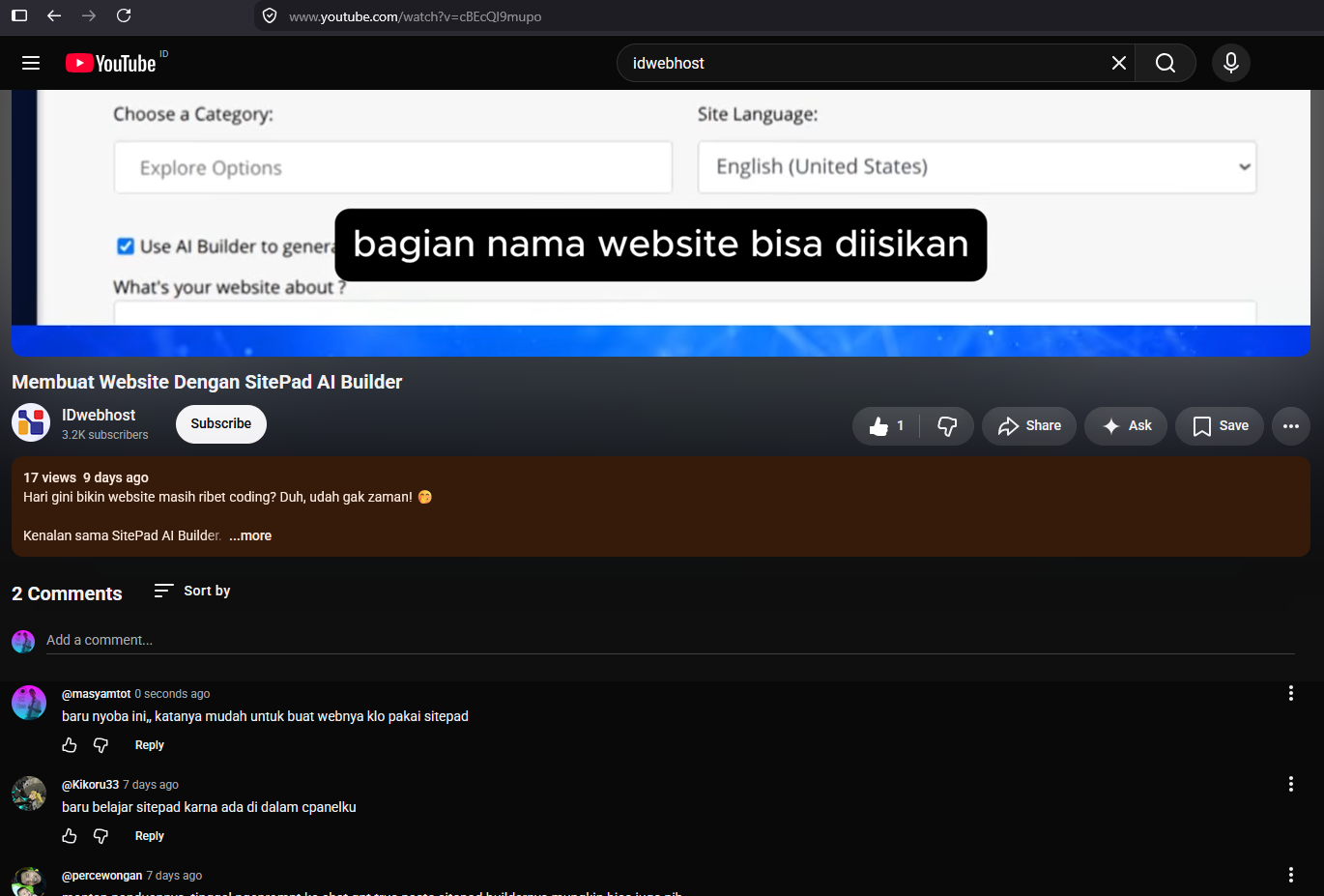1324x896 pixels.
Task: Open the @Kikoru33 username link
Action: (x=91, y=785)
